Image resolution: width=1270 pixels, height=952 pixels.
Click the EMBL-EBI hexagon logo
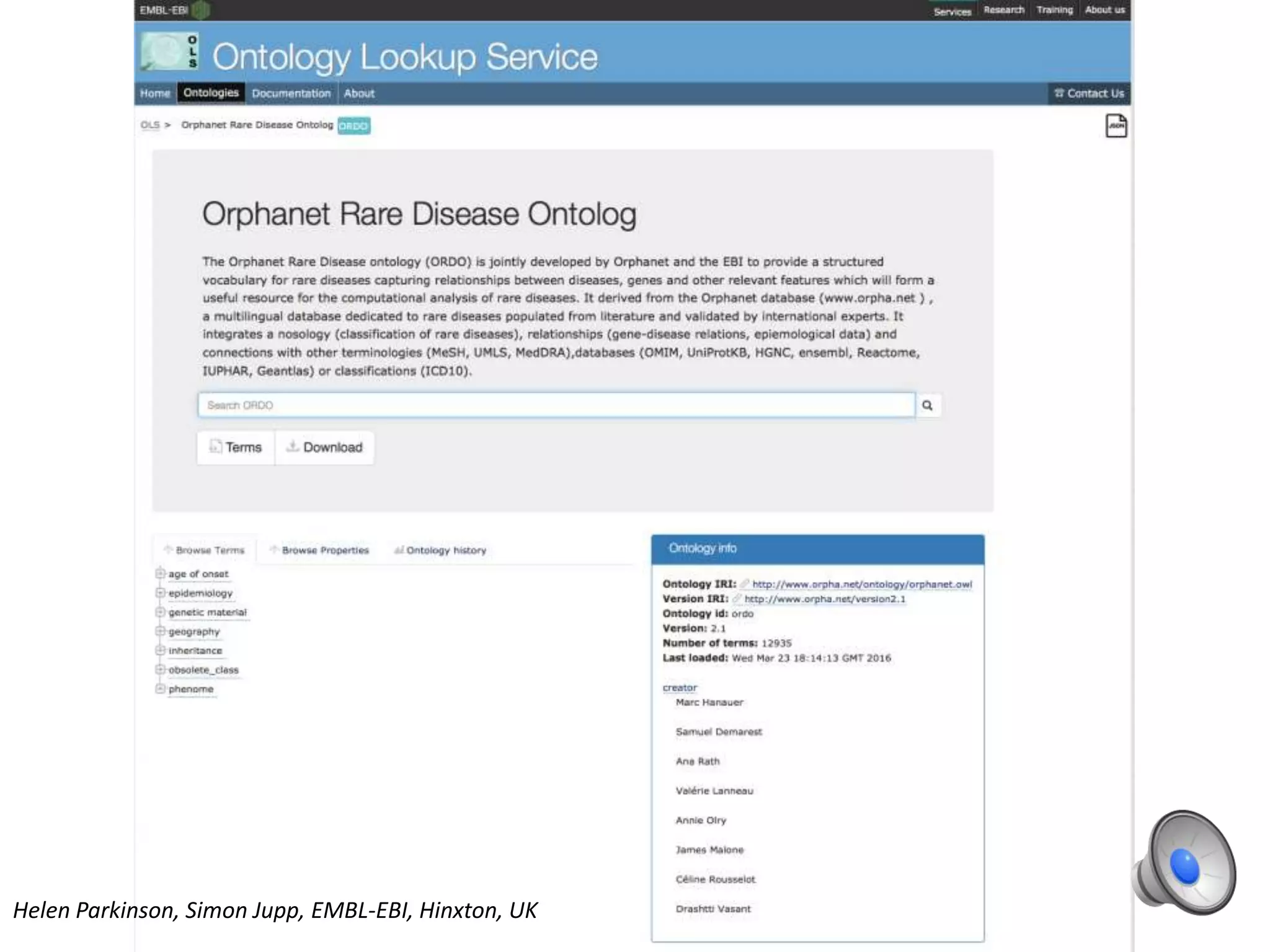tap(201, 10)
